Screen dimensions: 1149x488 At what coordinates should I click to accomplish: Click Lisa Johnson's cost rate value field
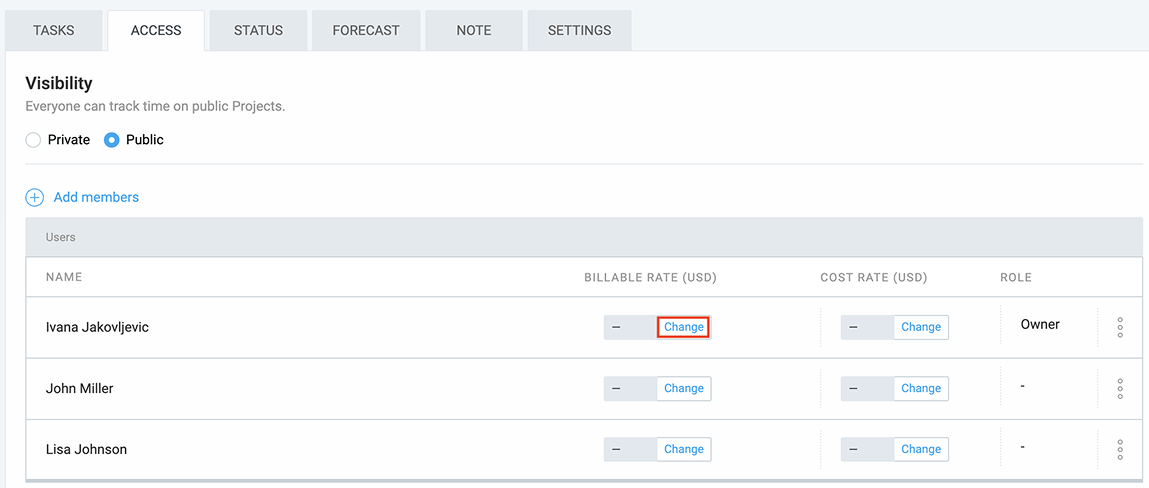[867, 449]
